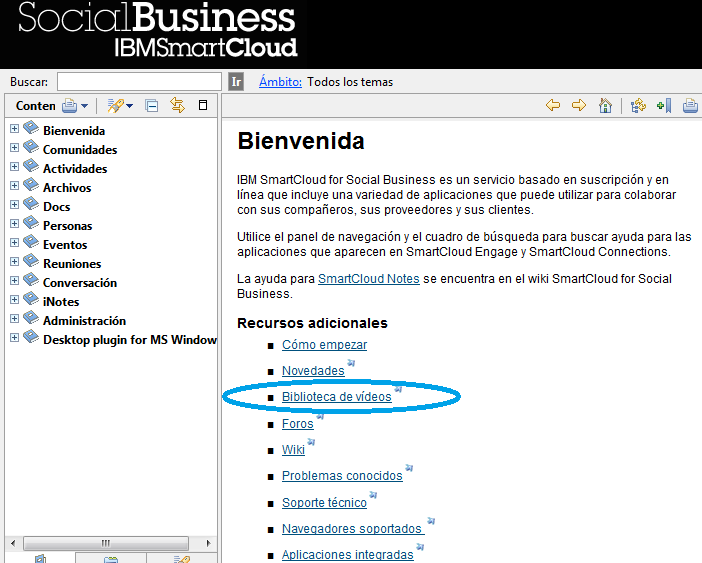Open the Aplicaciones integradas link
702x563 pixels.
(x=348, y=554)
